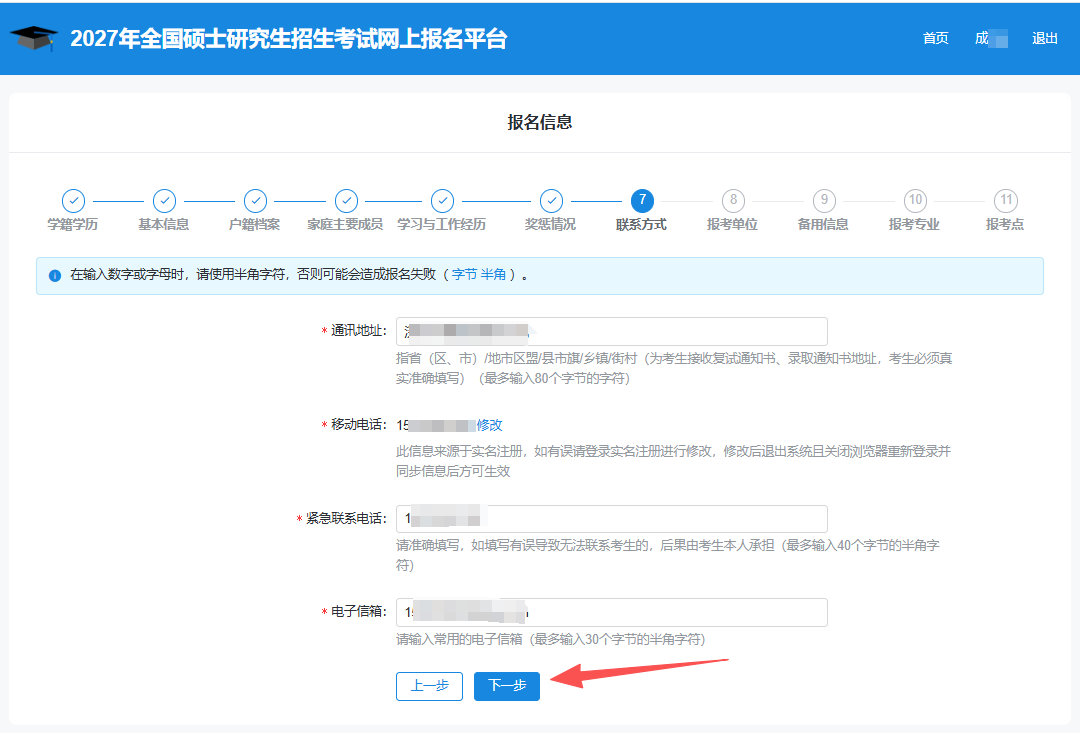
Task: Click the 备用信息 step label
Action: pyautogui.click(x=823, y=225)
